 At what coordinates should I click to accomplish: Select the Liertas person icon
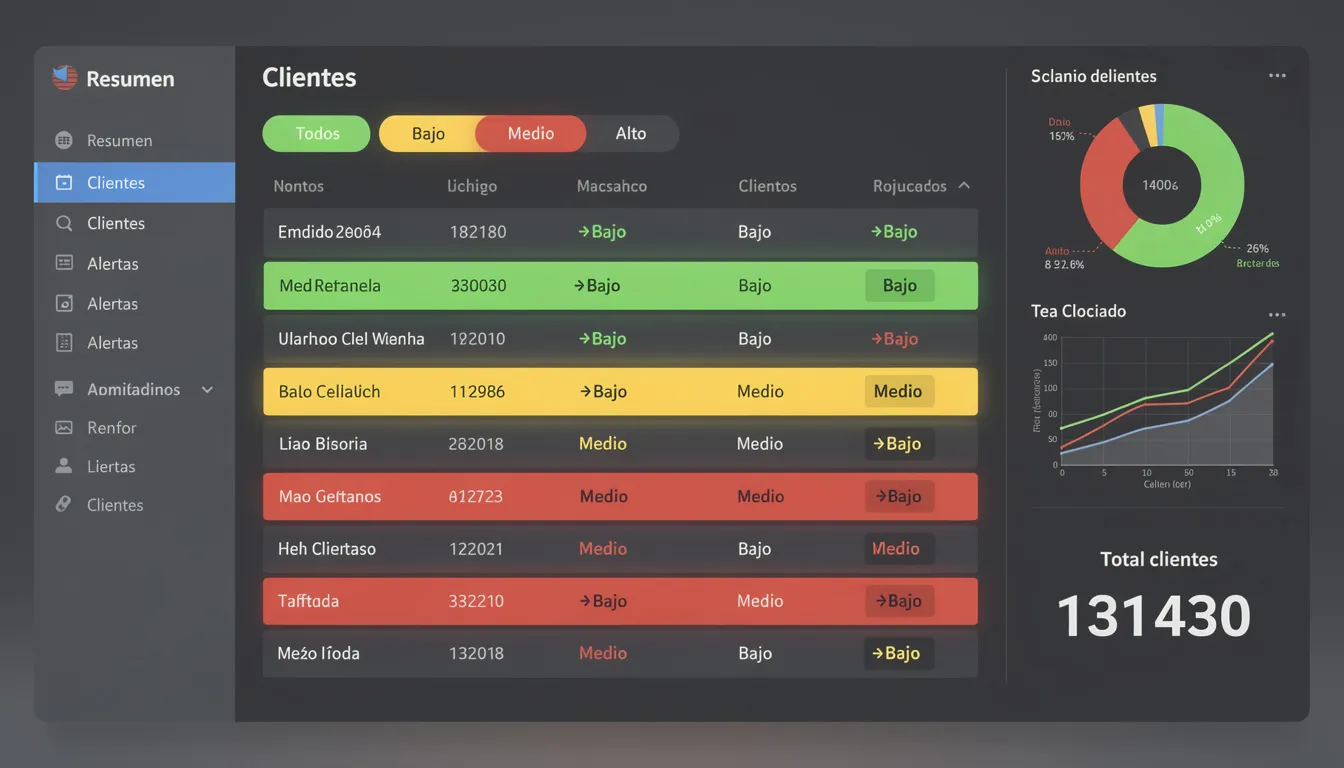pyautogui.click(x=63, y=466)
